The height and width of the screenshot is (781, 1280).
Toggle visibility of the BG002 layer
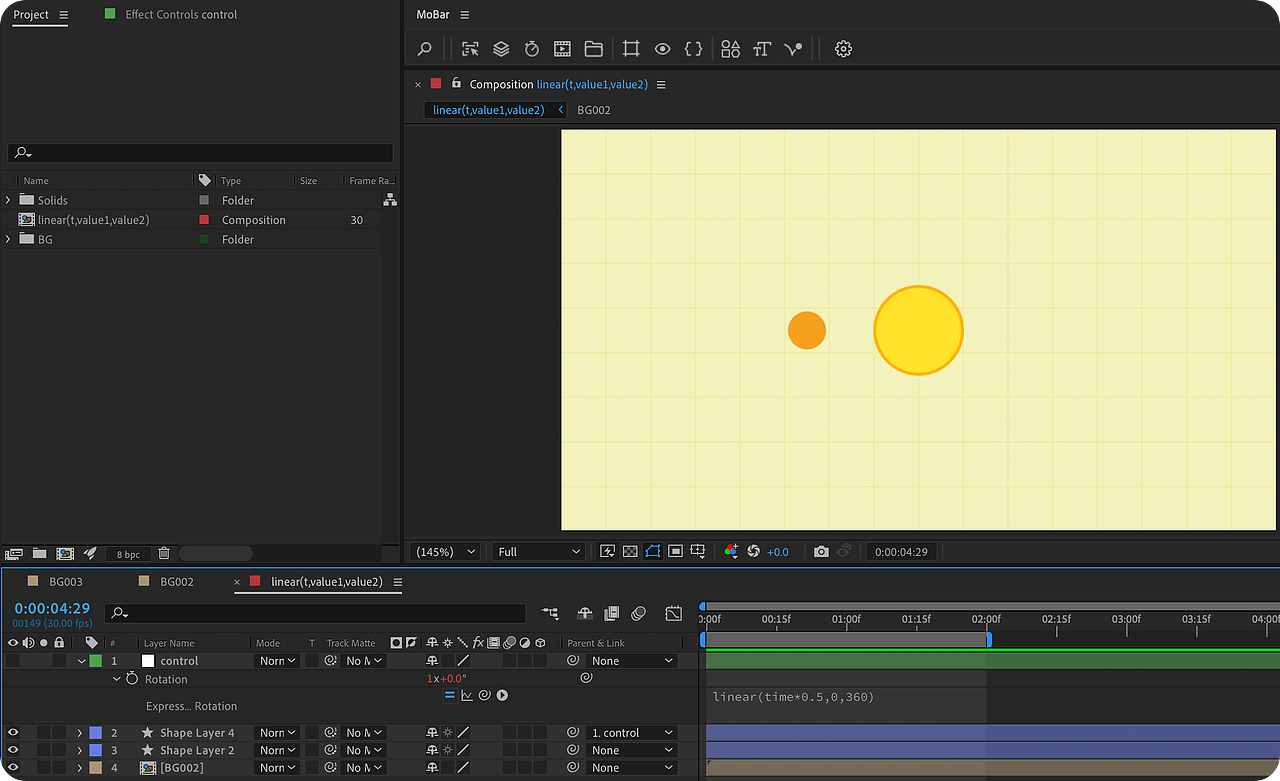click(x=13, y=768)
